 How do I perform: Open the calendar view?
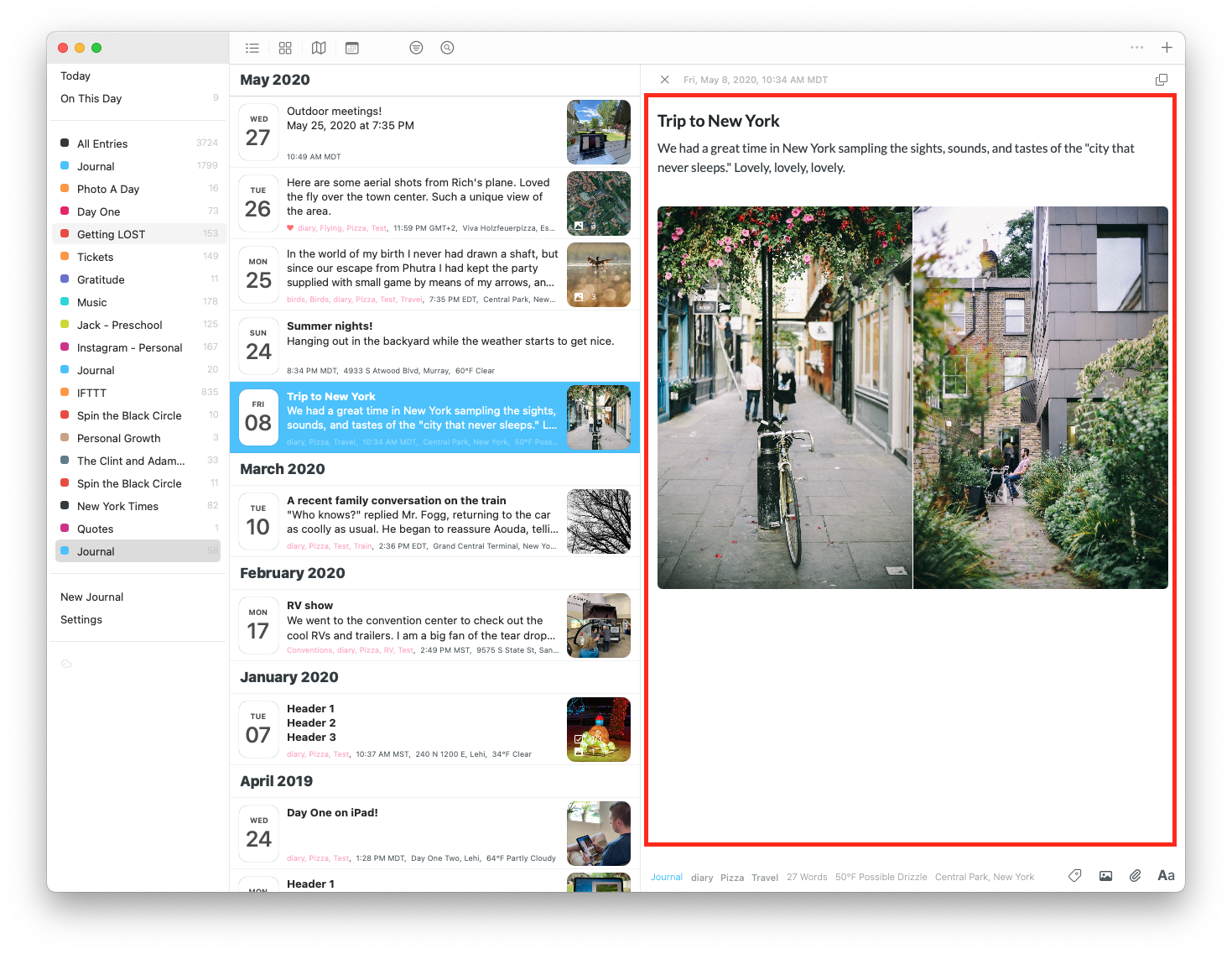tap(352, 48)
